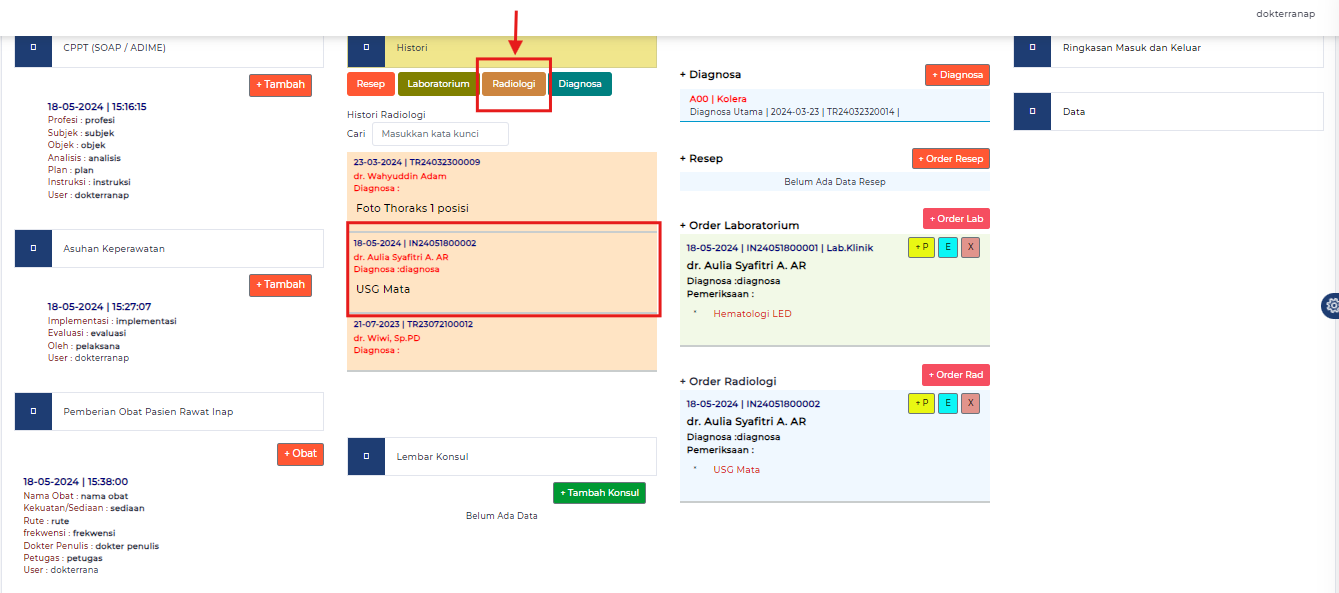This screenshot has width=1339, height=593.
Task: Click the blue square icon beside CPPT (SOAP / ADIME)
Action: [33, 48]
